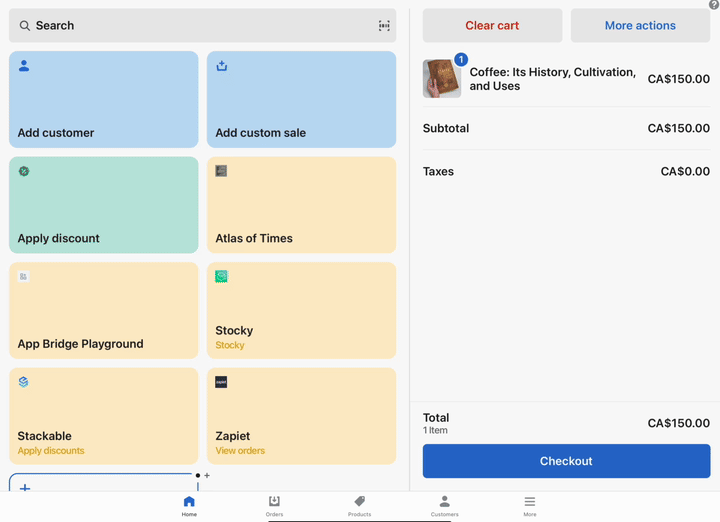This screenshot has height=522, width=720.
Task: Open Stackable to apply discounts
Action: [x=104, y=416]
